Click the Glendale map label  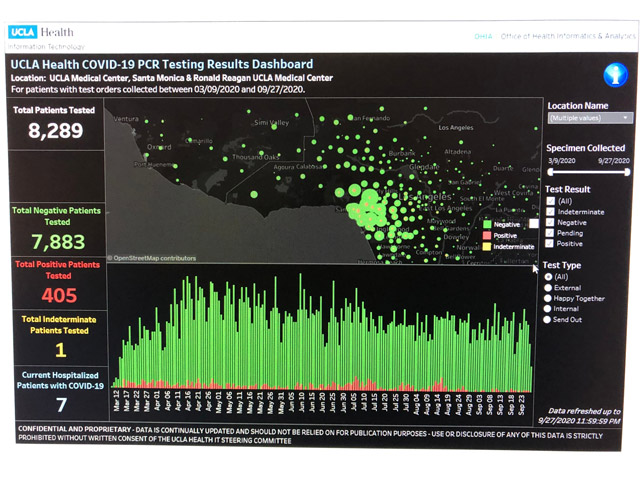424,167
